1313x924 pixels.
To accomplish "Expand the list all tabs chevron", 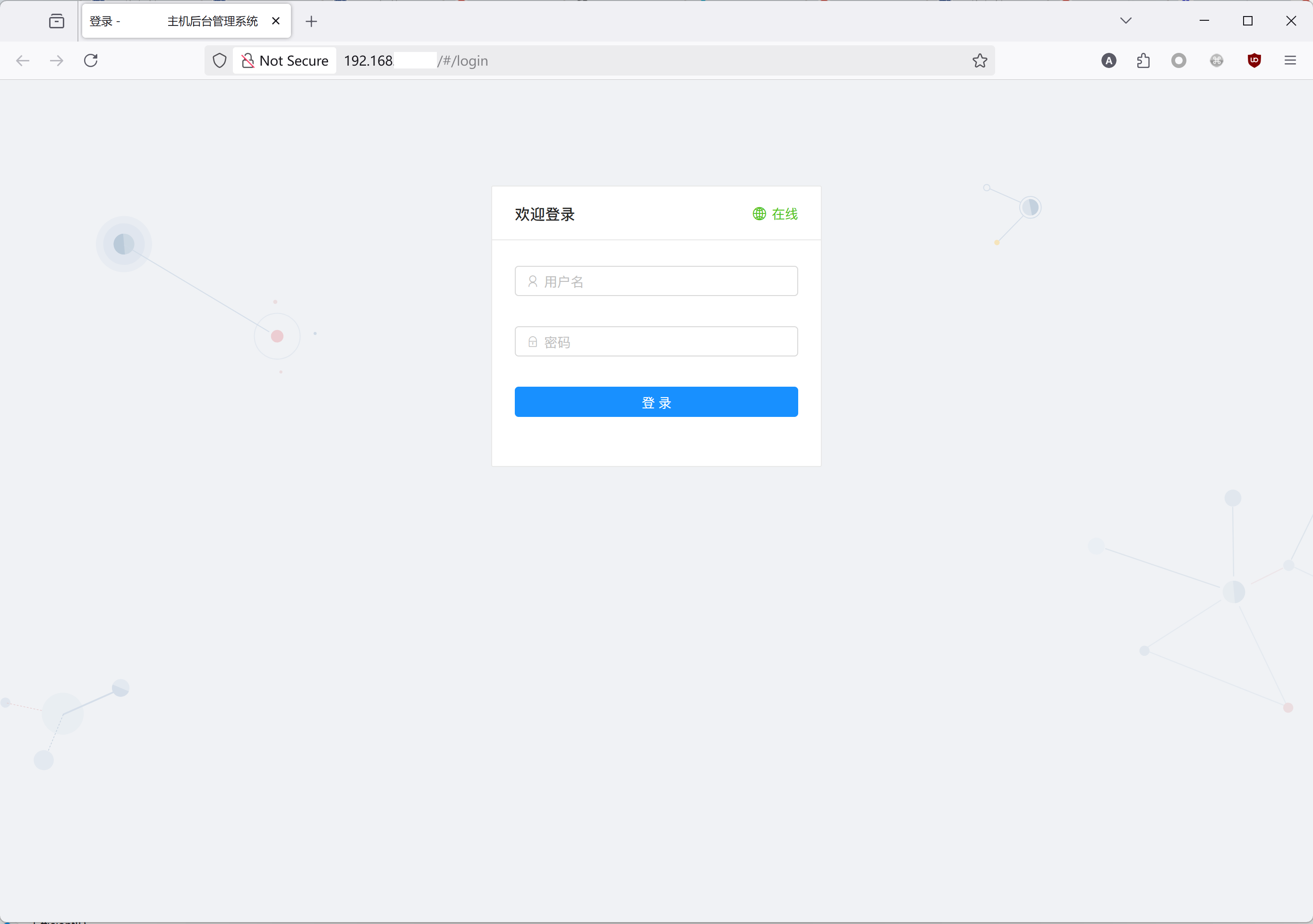I will 1125,21.
